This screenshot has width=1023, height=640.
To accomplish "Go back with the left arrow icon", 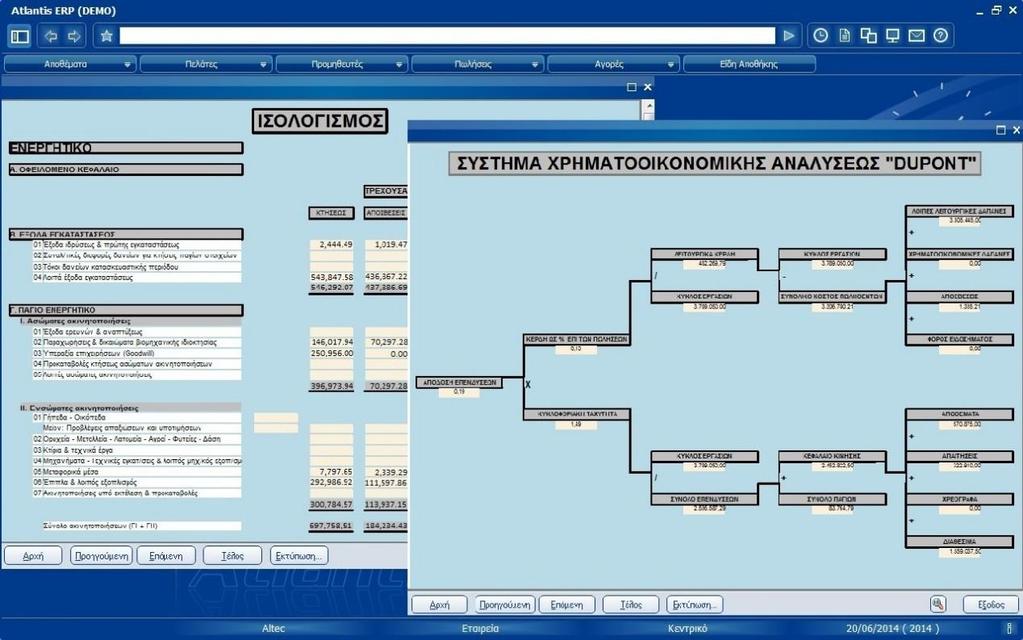I will 51,36.
